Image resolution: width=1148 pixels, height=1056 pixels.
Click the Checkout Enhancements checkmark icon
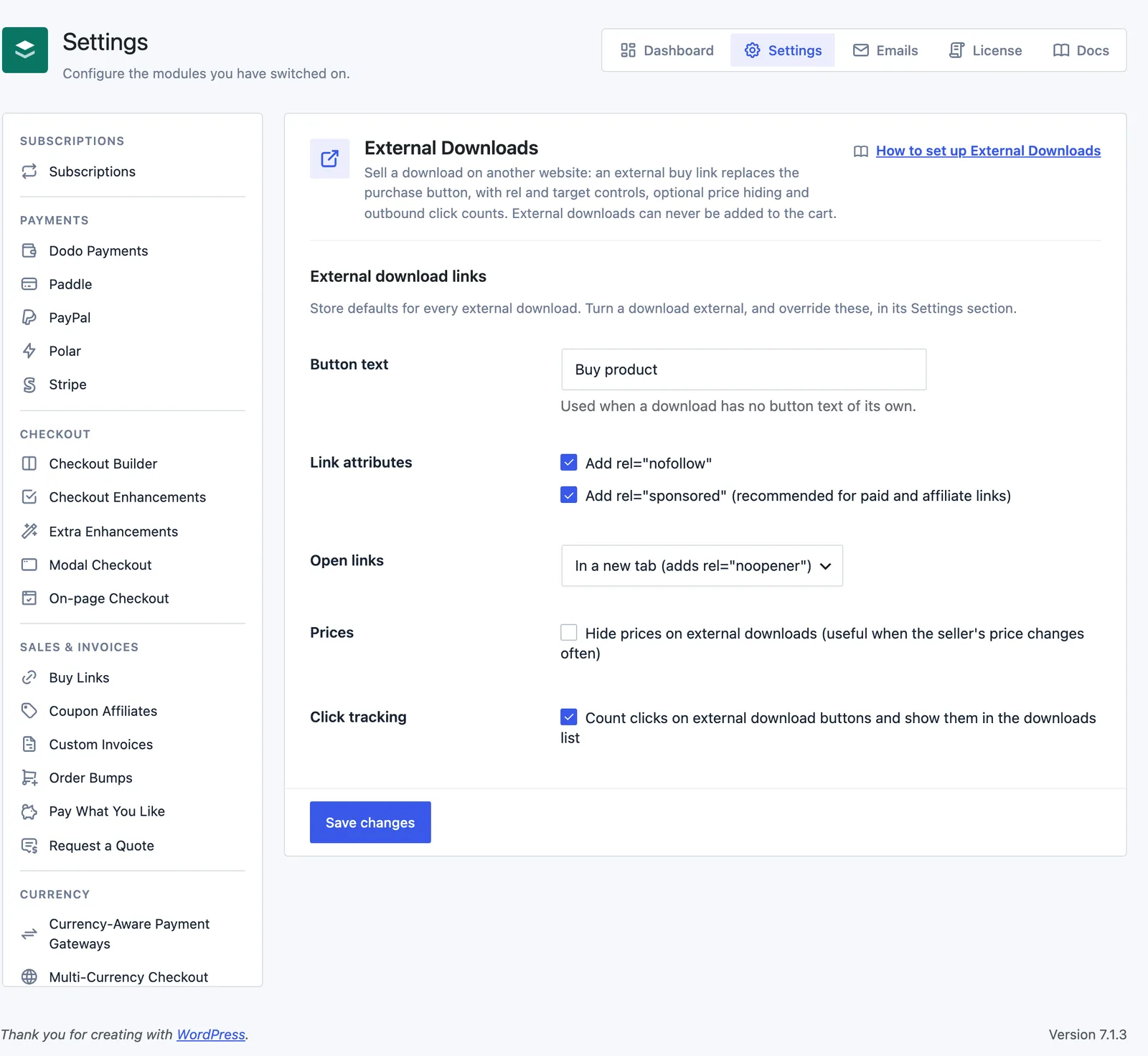click(29, 497)
